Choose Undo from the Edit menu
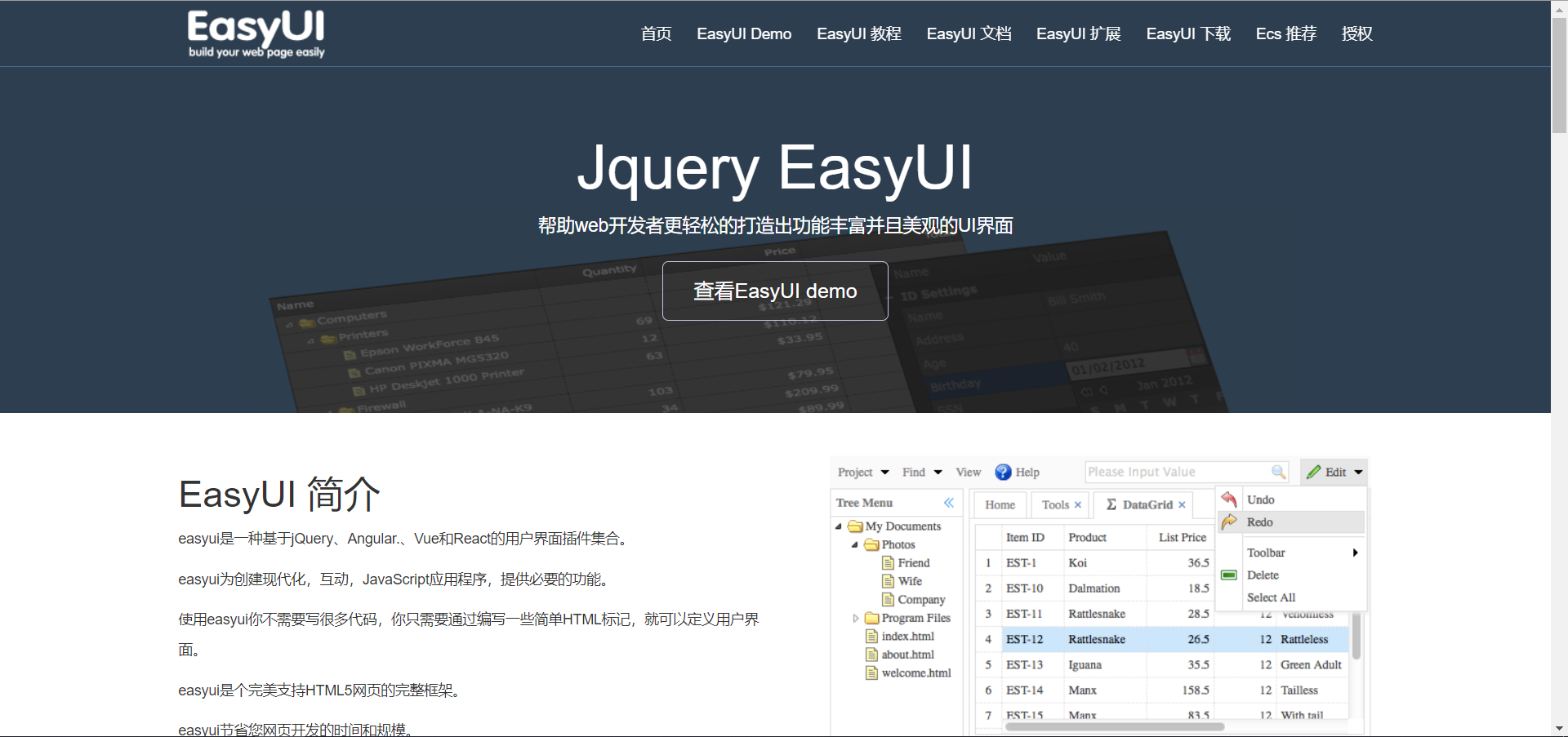This screenshot has height=737, width=1568. 1291,499
